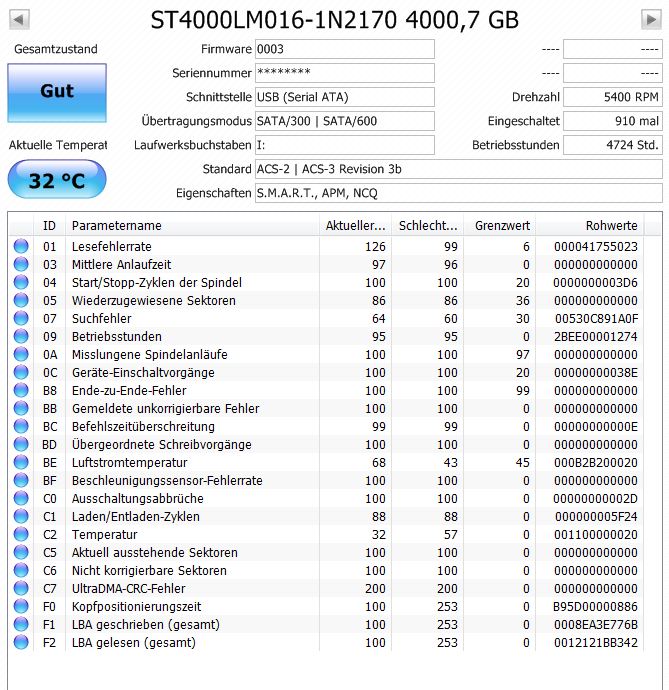669x690 pixels.
Task: Click the Standard field ACS-2 | ACS-3 Revision 3b
Action: (x=459, y=169)
